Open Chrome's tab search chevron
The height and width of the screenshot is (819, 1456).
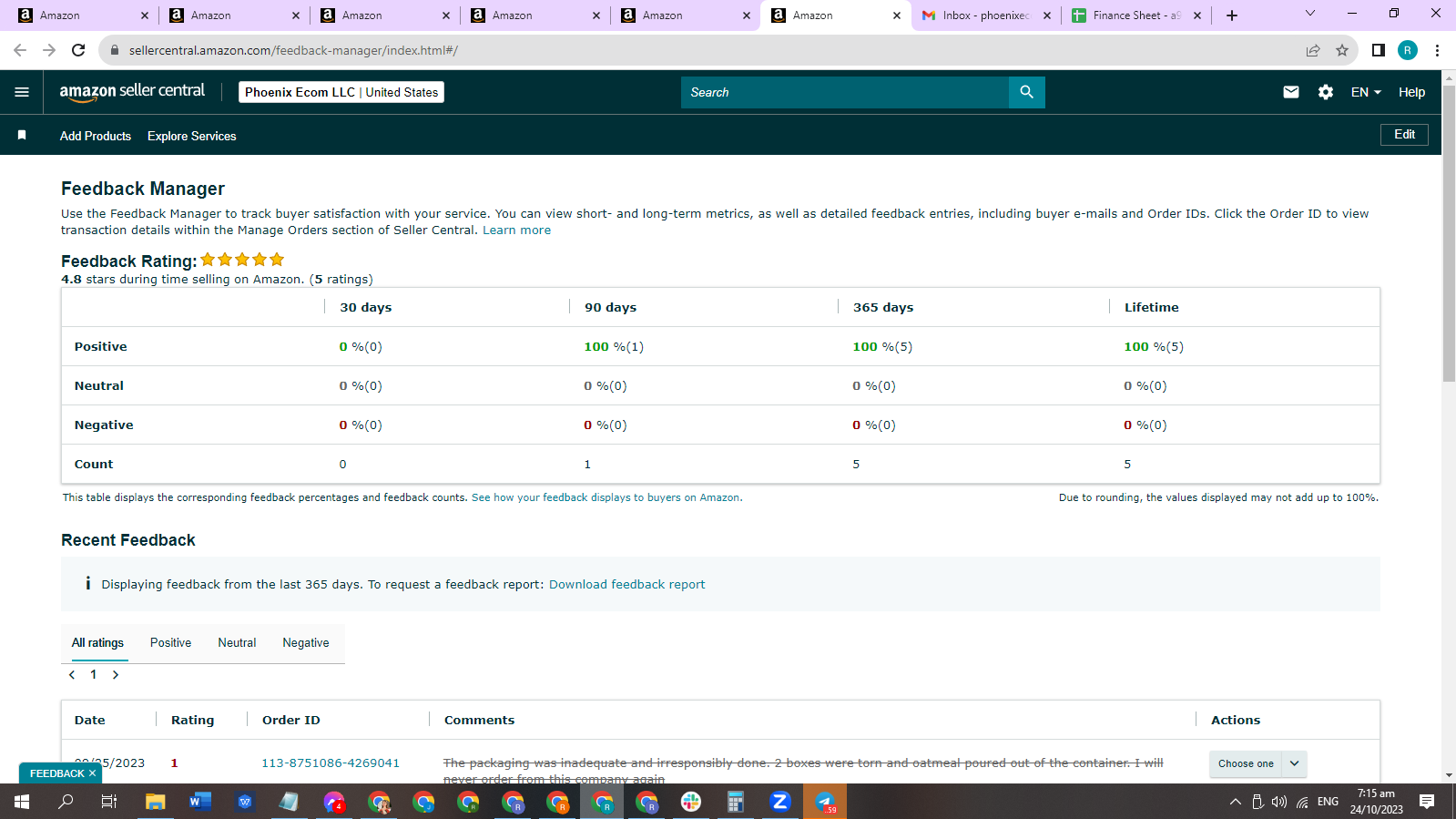click(1310, 14)
